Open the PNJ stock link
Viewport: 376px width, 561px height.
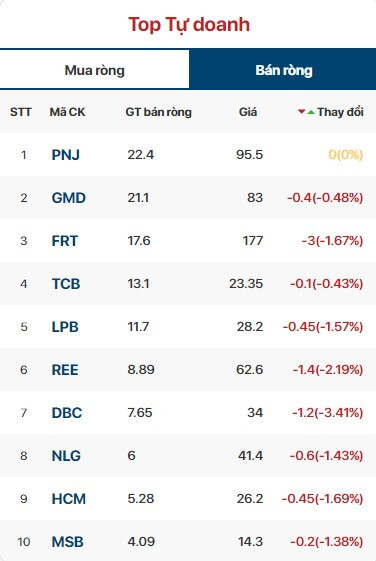point(66,155)
